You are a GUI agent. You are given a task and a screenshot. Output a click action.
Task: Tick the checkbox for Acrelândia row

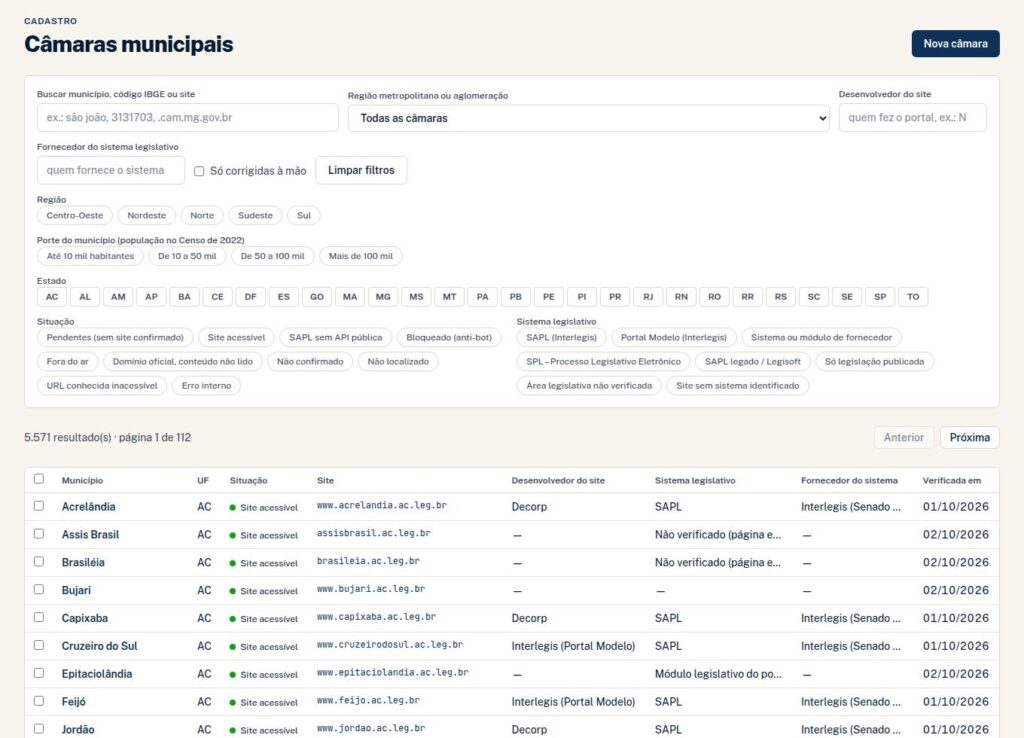point(39,506)
